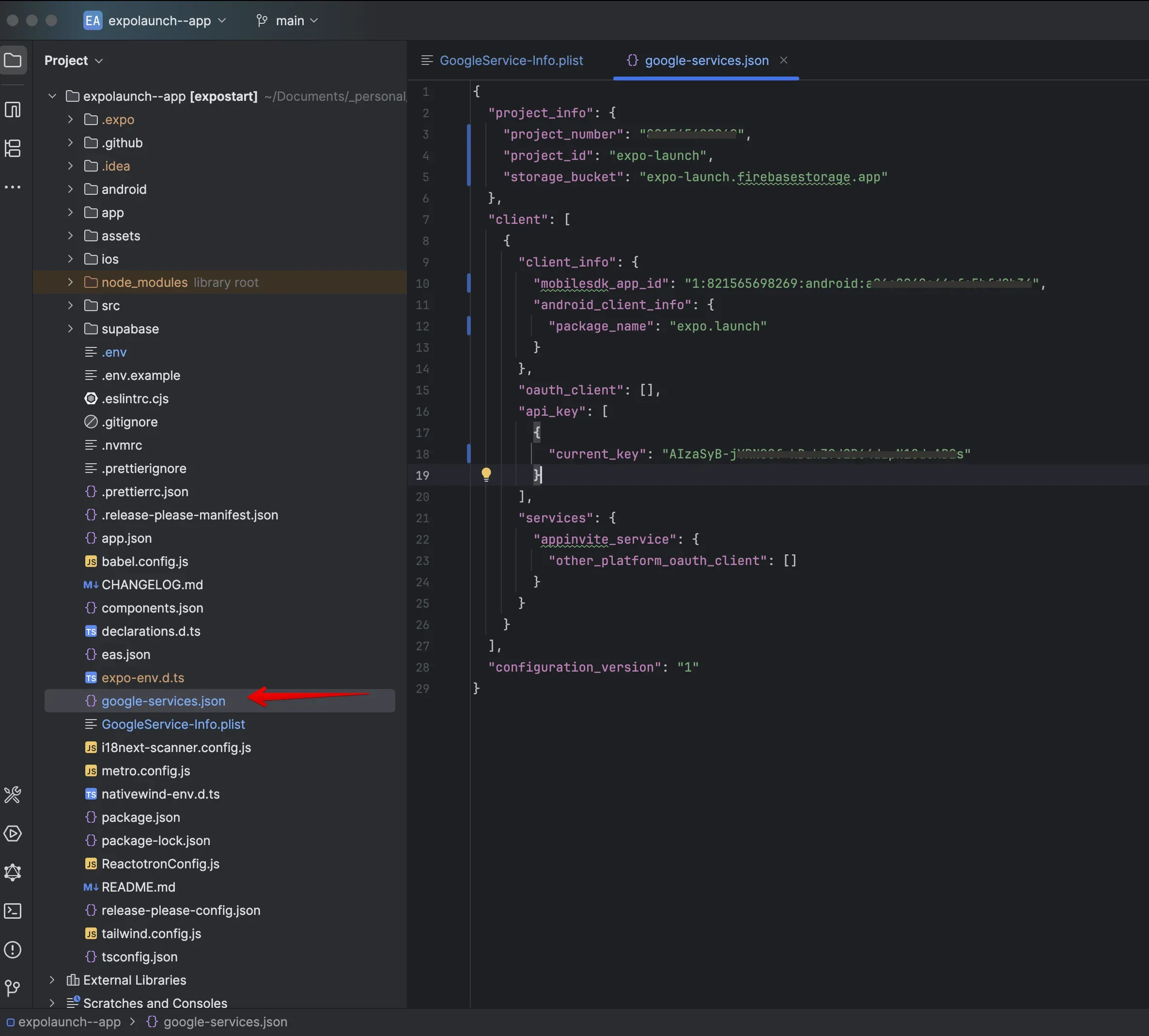Open i18next-scanner.config.js file
The width and height of the screenshot is (1149, 1036).
pos(176,748)
